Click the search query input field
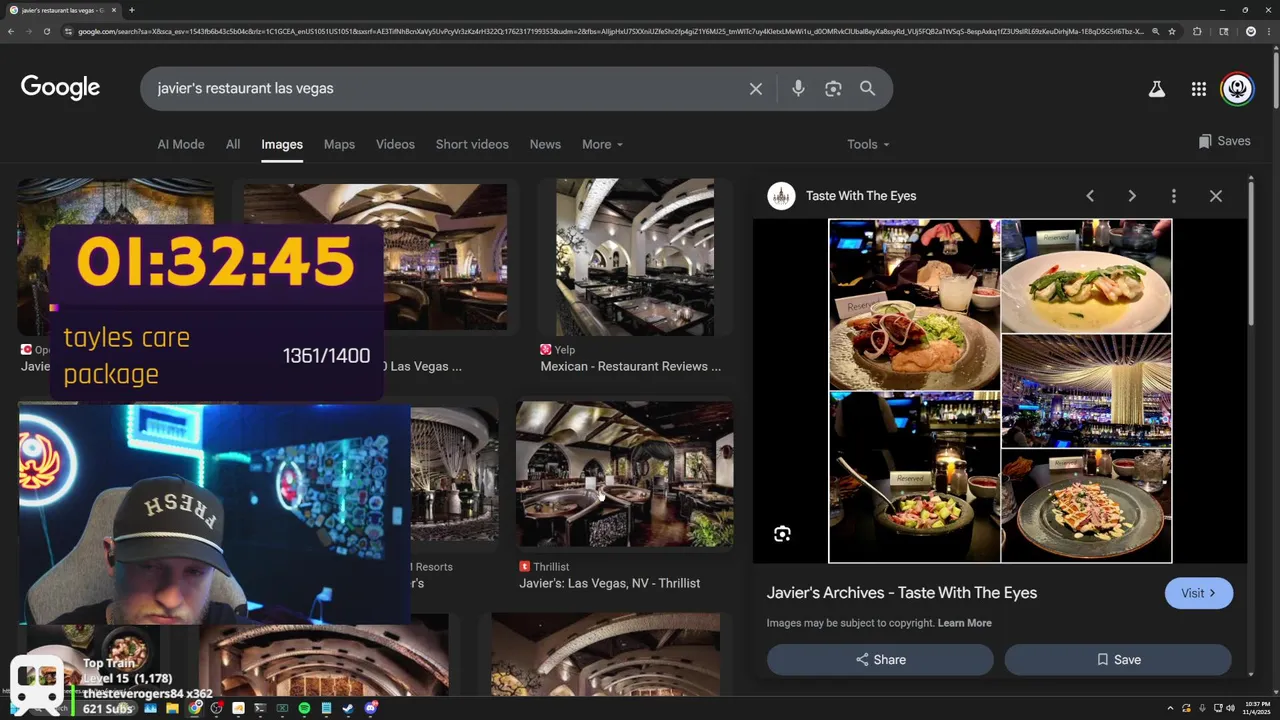This screenshot has width=1280, height=720. click(445, 89)
